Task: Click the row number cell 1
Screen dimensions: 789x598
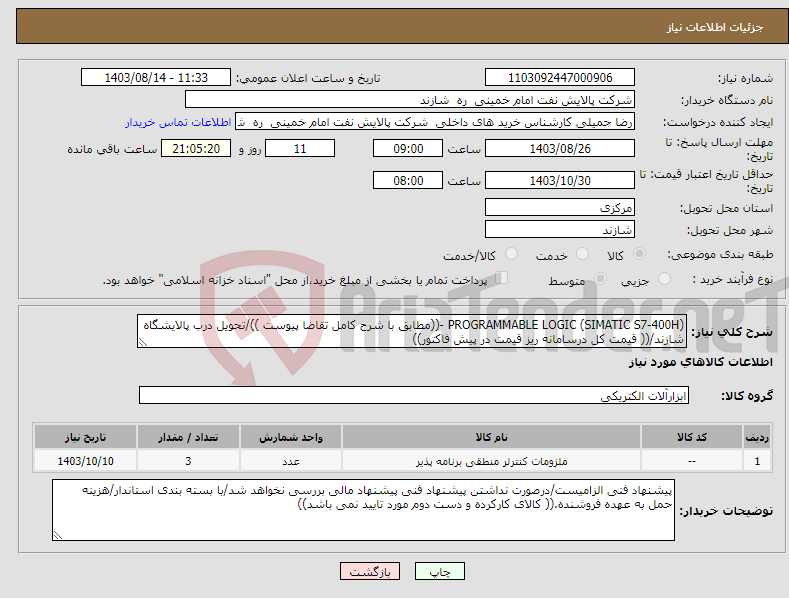Action: tap(757, 461)
